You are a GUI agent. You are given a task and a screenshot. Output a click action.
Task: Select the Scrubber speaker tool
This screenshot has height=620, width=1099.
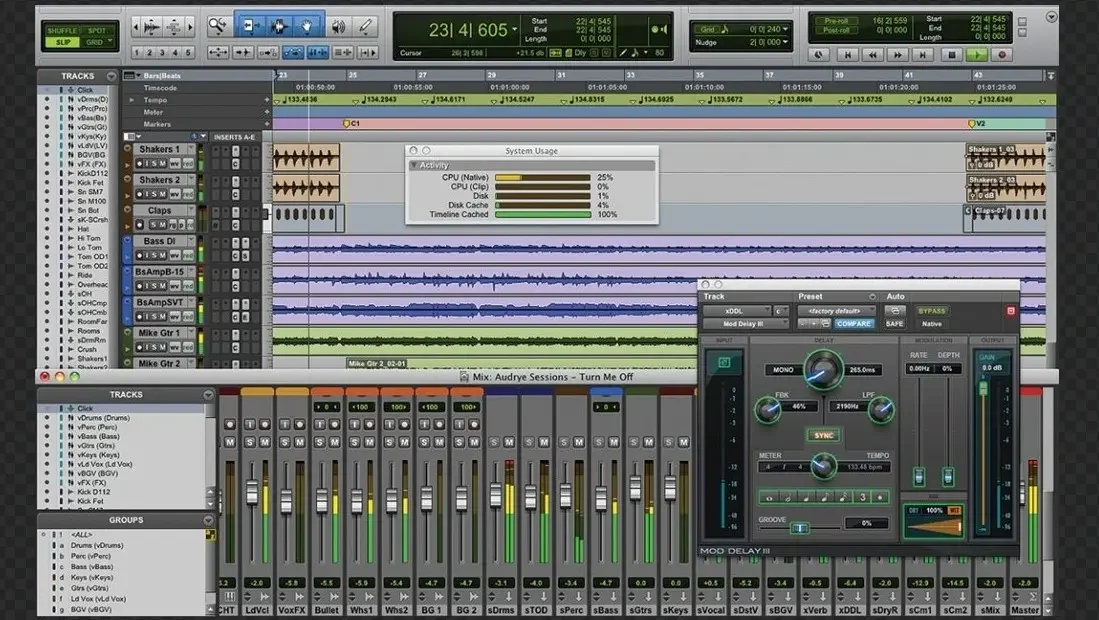pos(339,26)
